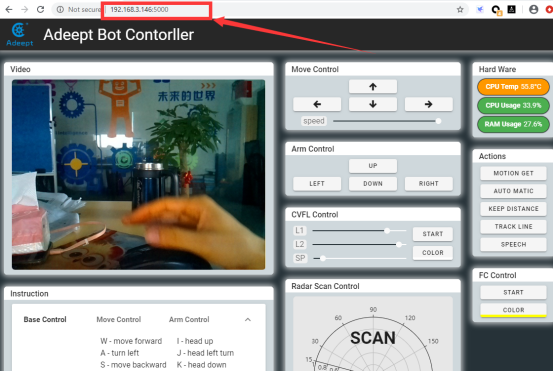This screenshot has height=371, width=554.
Task: Click the CPU Usage 33.9% indicator
Action: click(x=513, y=105)
